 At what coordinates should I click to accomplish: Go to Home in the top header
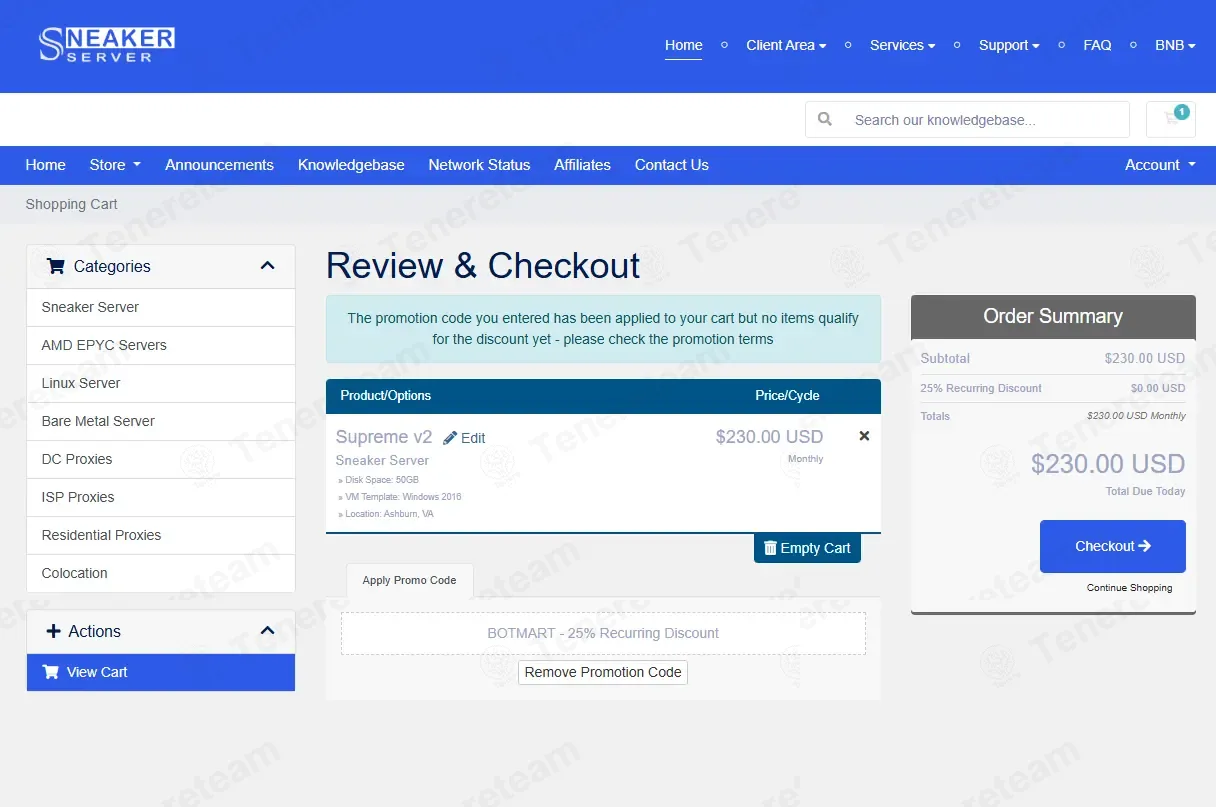tap(683, 45)
